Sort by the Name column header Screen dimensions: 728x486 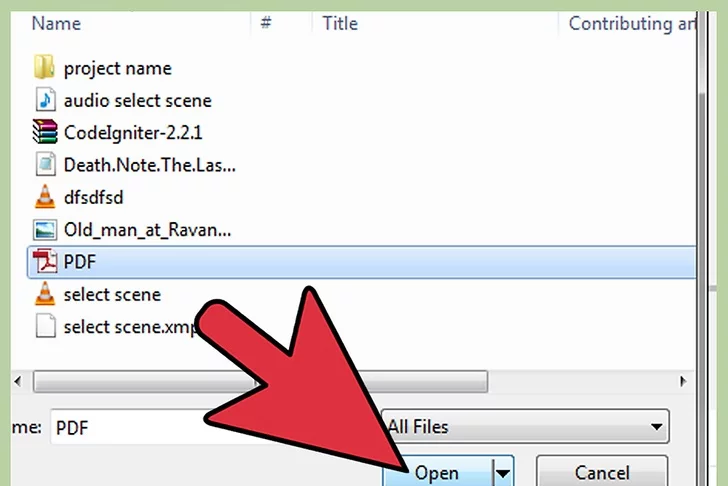[56, 23]
